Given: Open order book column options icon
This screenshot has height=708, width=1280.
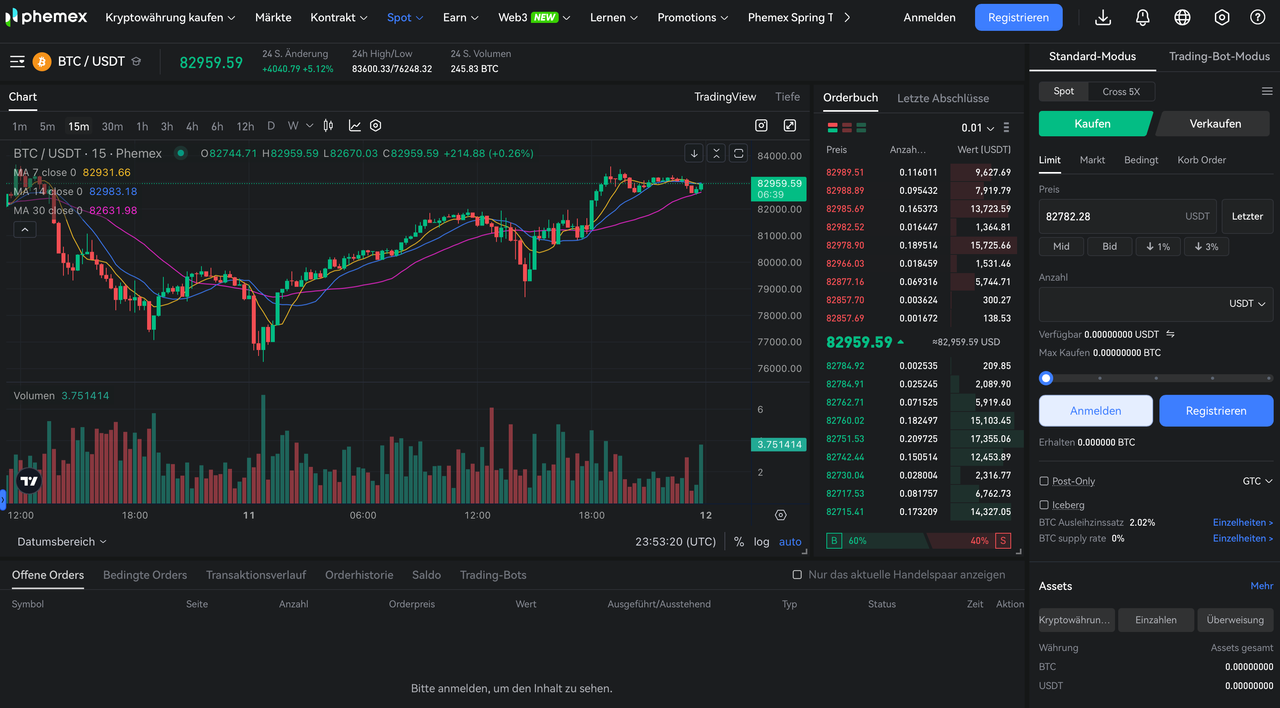Looking at the screenshot, I should pyautogui.click(x=1006, y=128).
